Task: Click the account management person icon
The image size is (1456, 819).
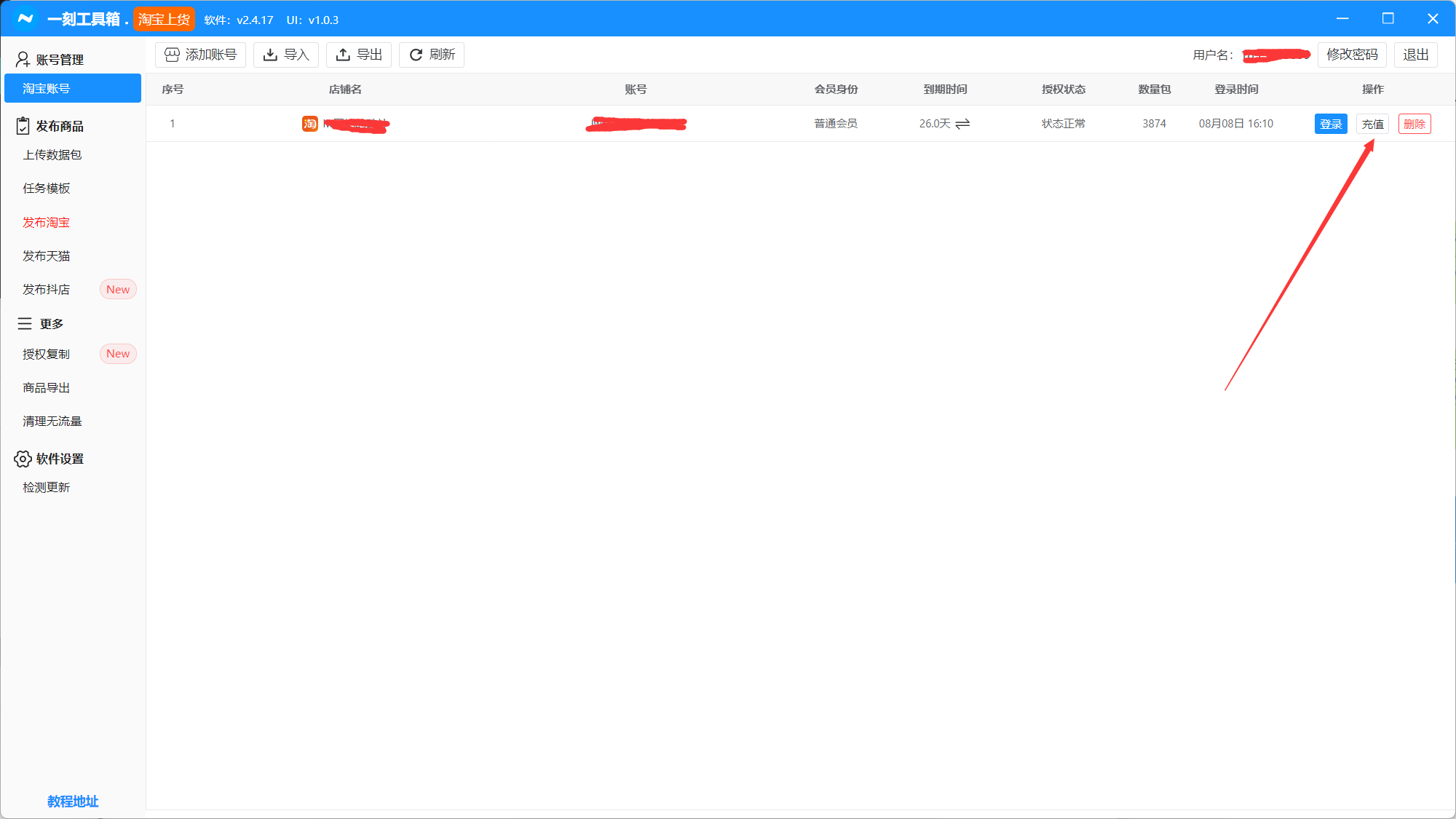Action: click(23, 59)
